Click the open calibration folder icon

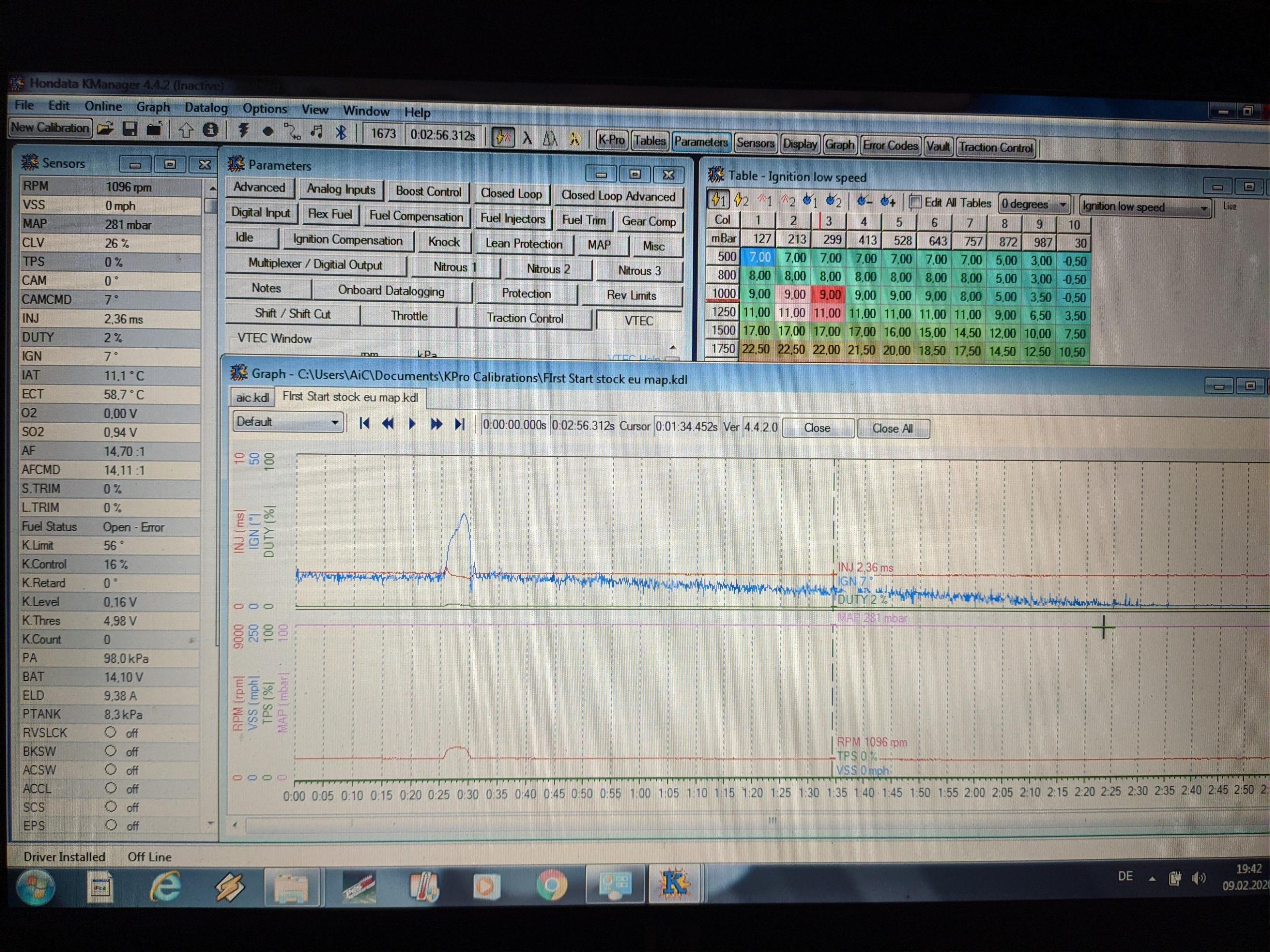click(x=105, y=129)
